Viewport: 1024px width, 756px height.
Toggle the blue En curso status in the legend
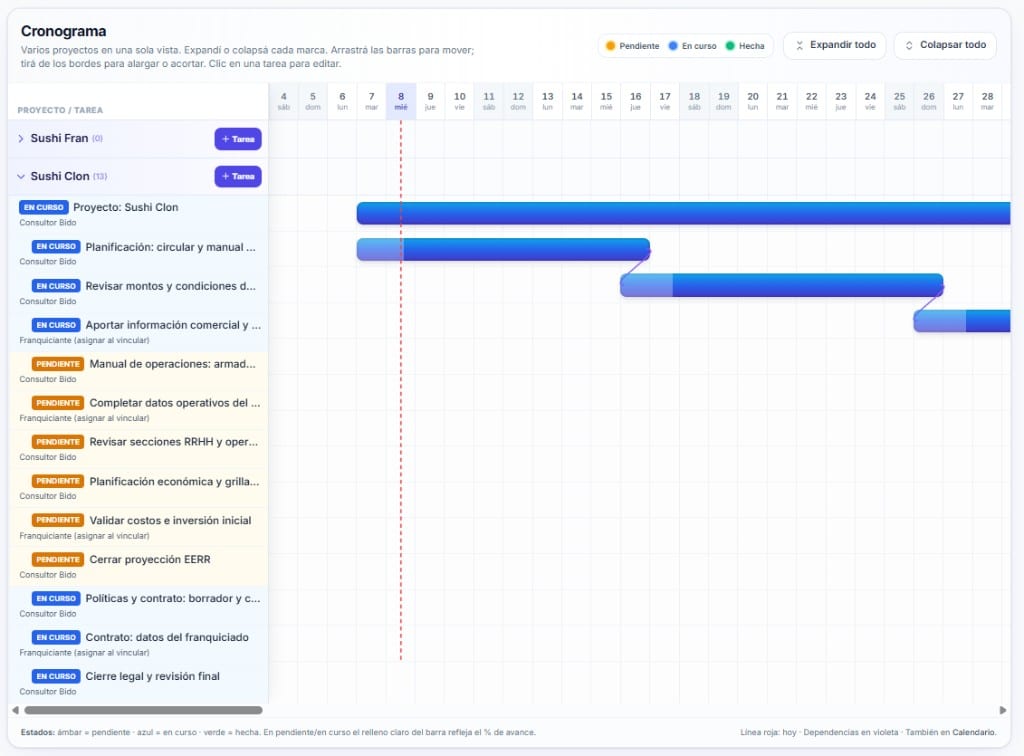(694, 45)
